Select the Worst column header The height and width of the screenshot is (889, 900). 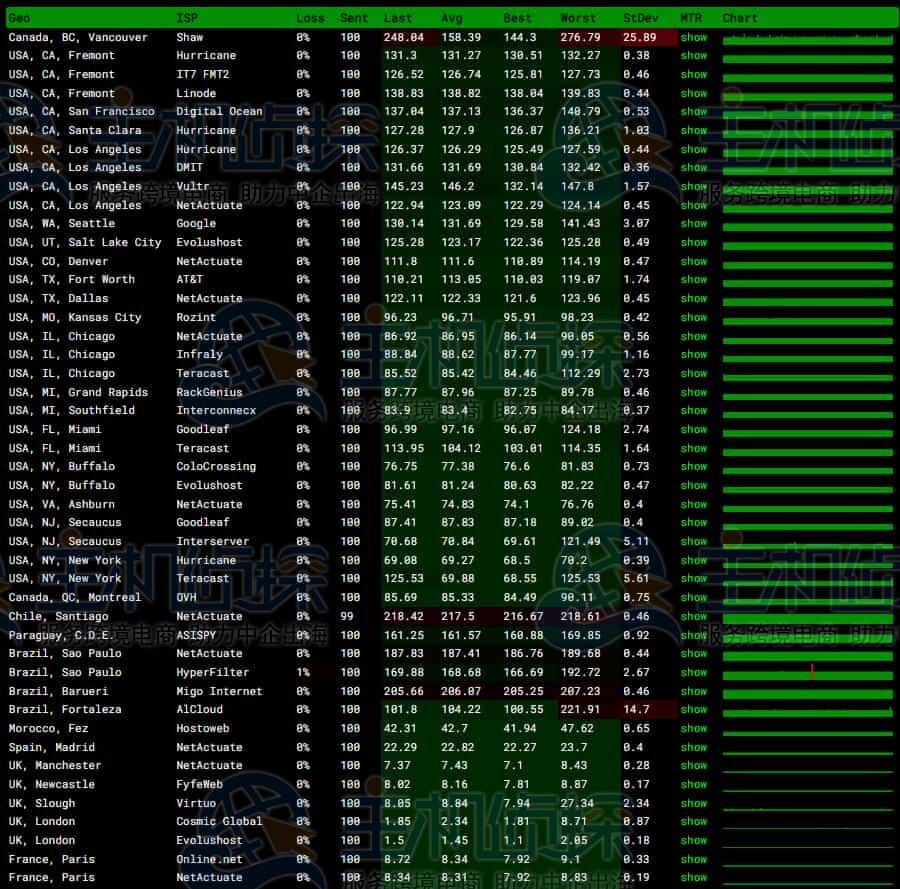[x=578, y=18]
